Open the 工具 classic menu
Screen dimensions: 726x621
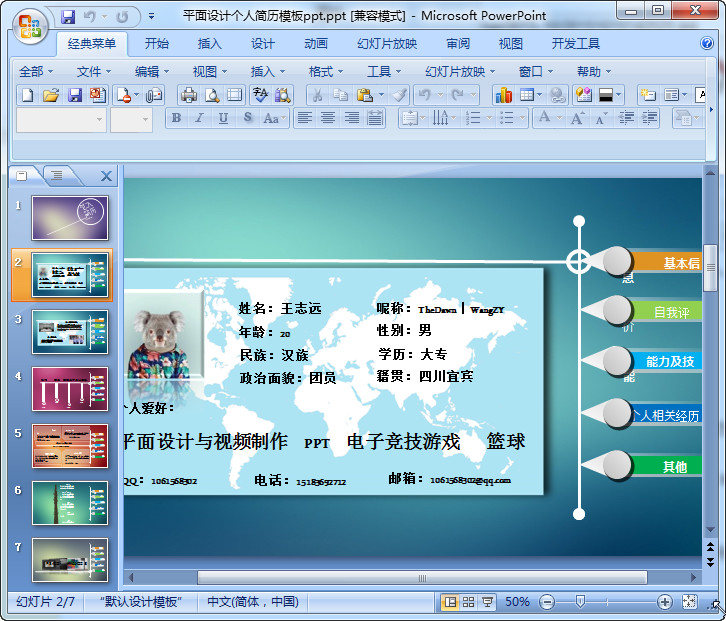[x=383, y=72]
